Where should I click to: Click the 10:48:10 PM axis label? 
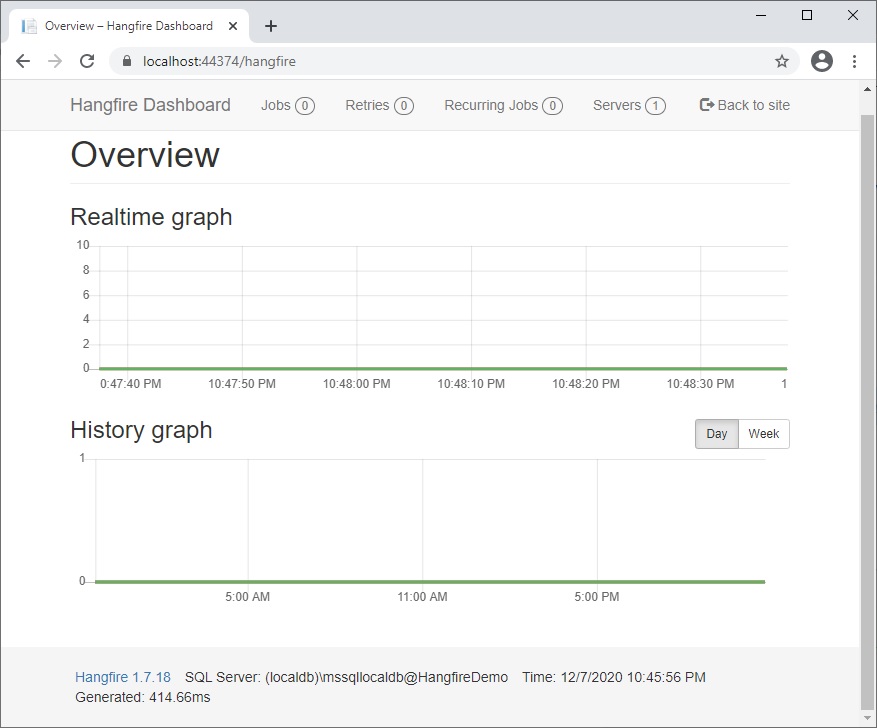pyautogui.click(x=471, y=384)
